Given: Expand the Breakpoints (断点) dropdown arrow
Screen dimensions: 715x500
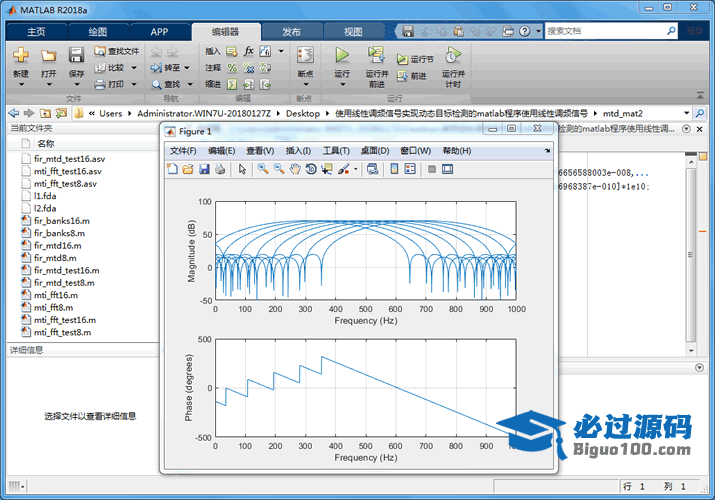Looking at the screenshot, I should point(306,84).
